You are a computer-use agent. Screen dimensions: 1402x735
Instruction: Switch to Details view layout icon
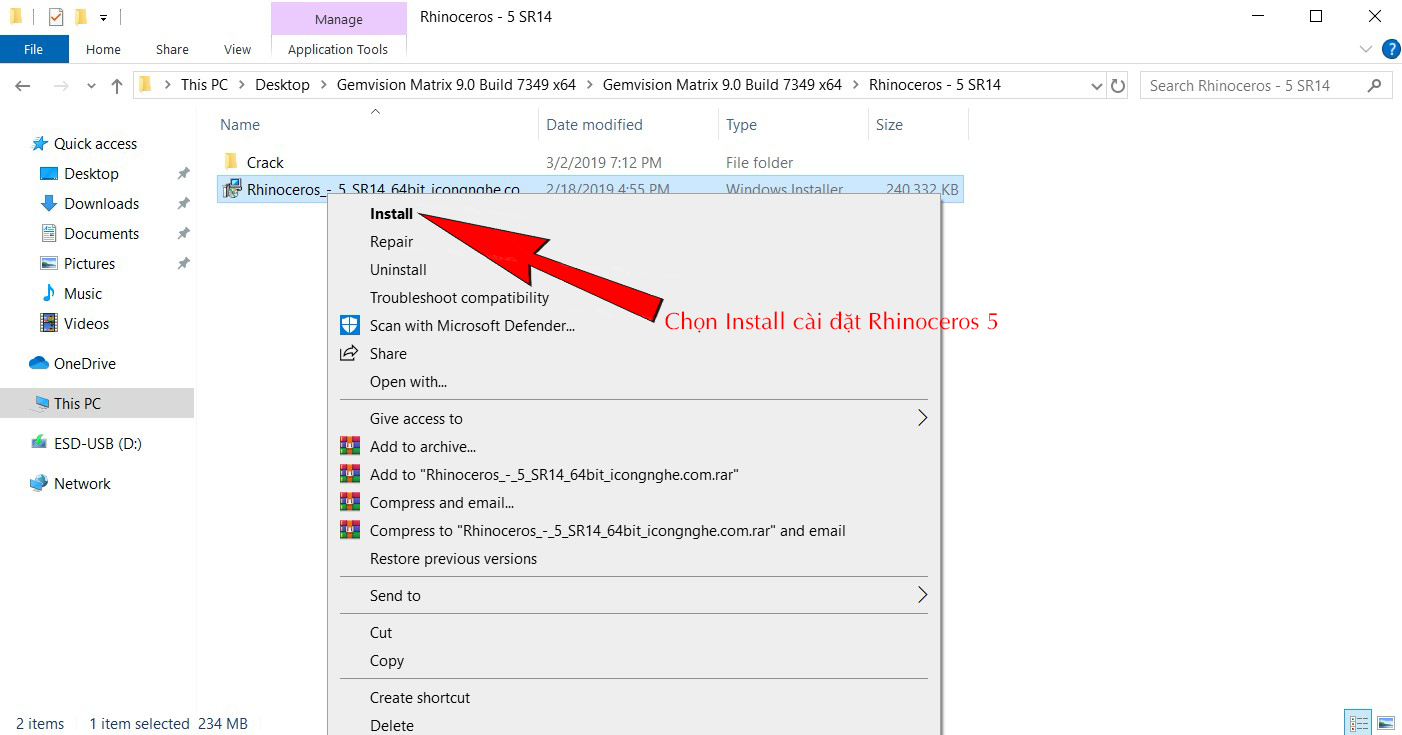pyautogui.click(x=1359, y=723)
